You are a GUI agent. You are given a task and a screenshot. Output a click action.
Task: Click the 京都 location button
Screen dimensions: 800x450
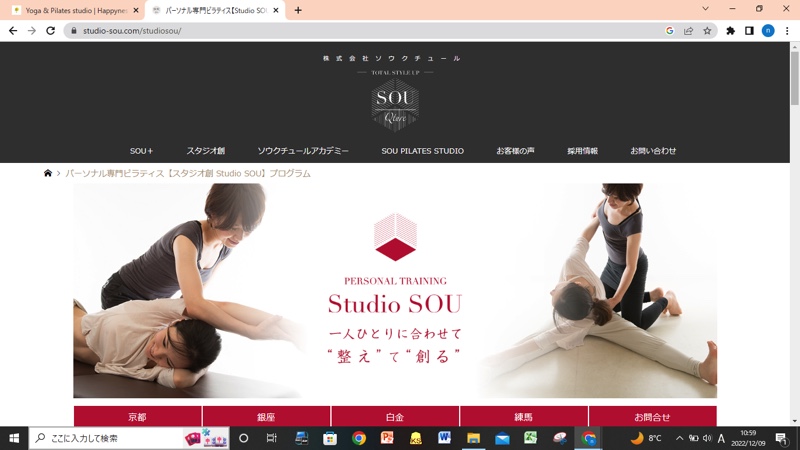tap(137, 416)
